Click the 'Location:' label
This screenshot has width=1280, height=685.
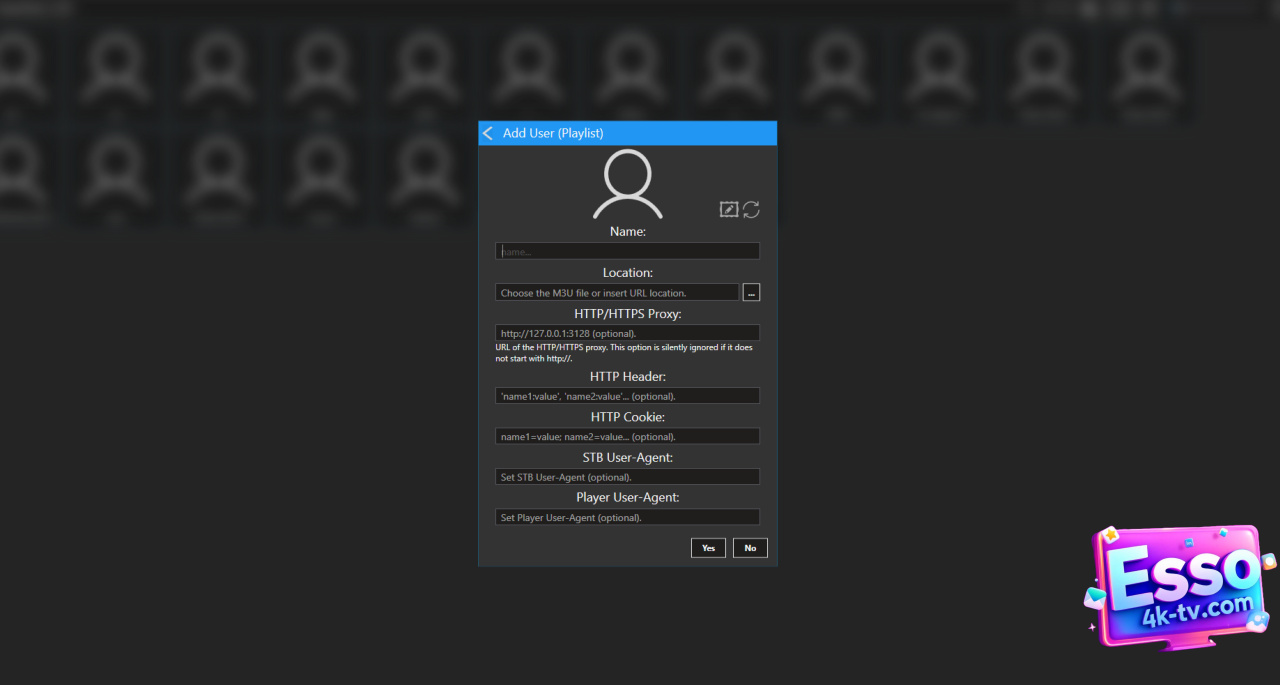[x=627, y=272]
